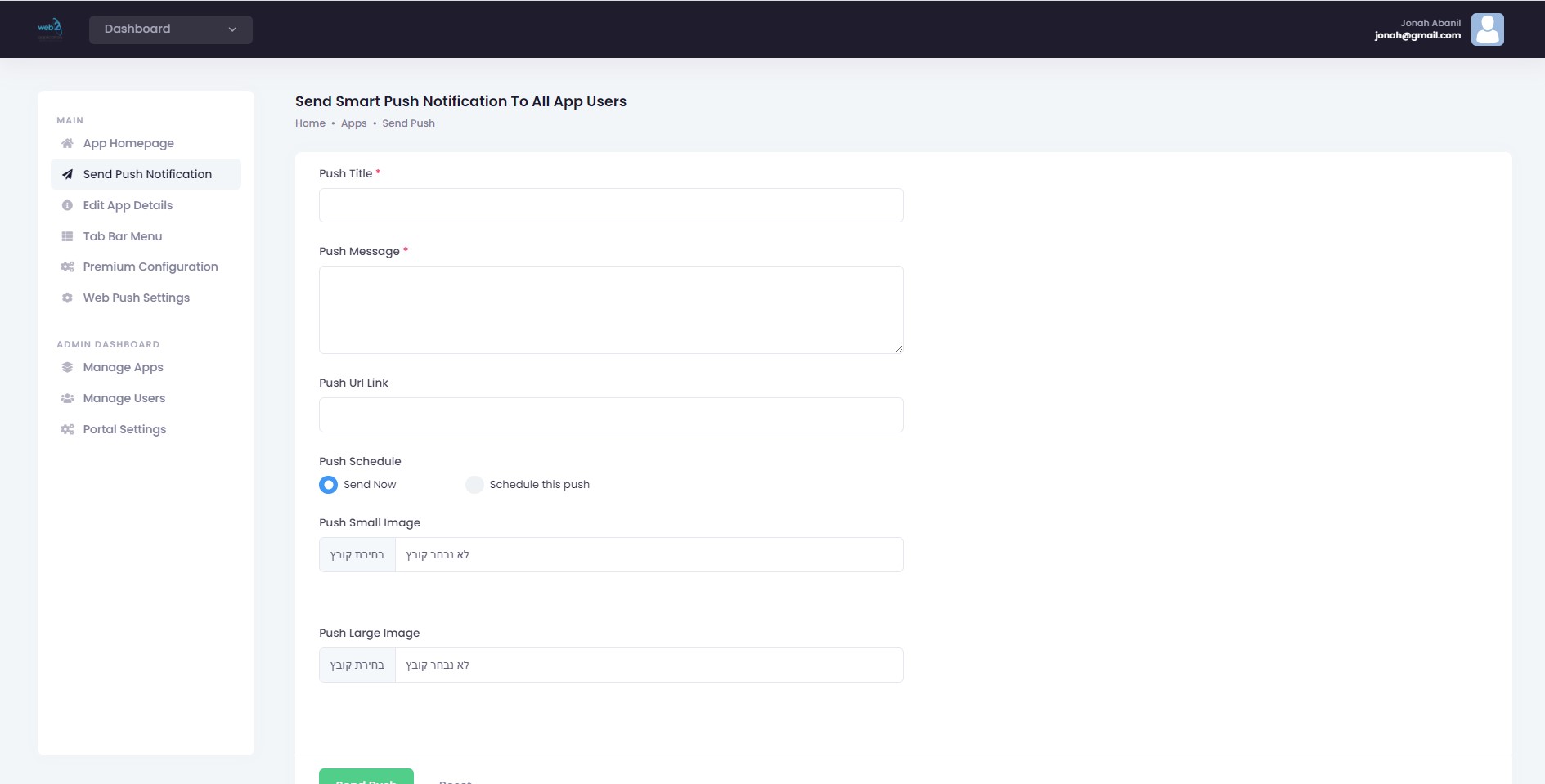Select the Send Now radio option
The image size is (1545, 784).
(x=328, y=485)
